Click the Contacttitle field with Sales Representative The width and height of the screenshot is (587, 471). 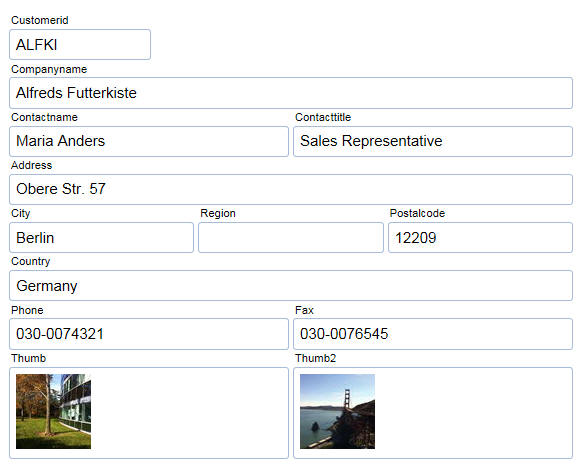(433, 141)
